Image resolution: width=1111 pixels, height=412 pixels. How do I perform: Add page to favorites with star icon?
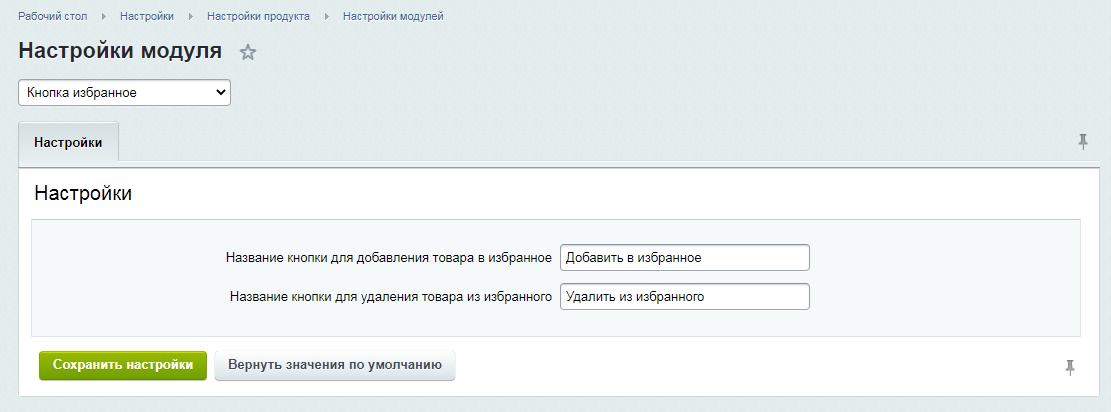click(x=248, y=53)
